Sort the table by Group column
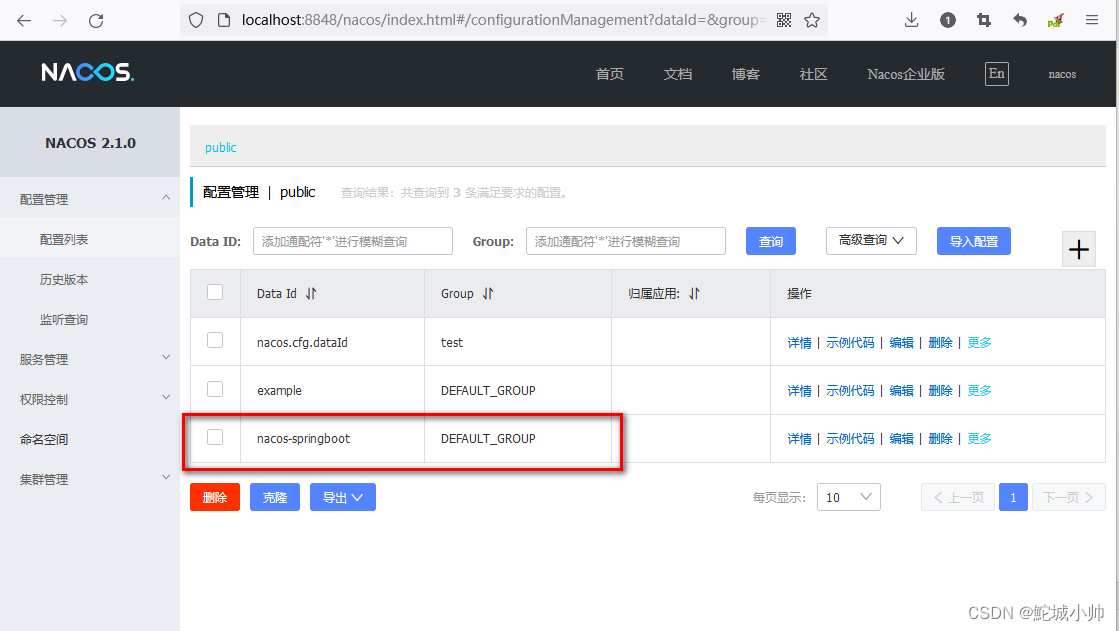This screenshot has height=631, width=1119. pos(488,293)
